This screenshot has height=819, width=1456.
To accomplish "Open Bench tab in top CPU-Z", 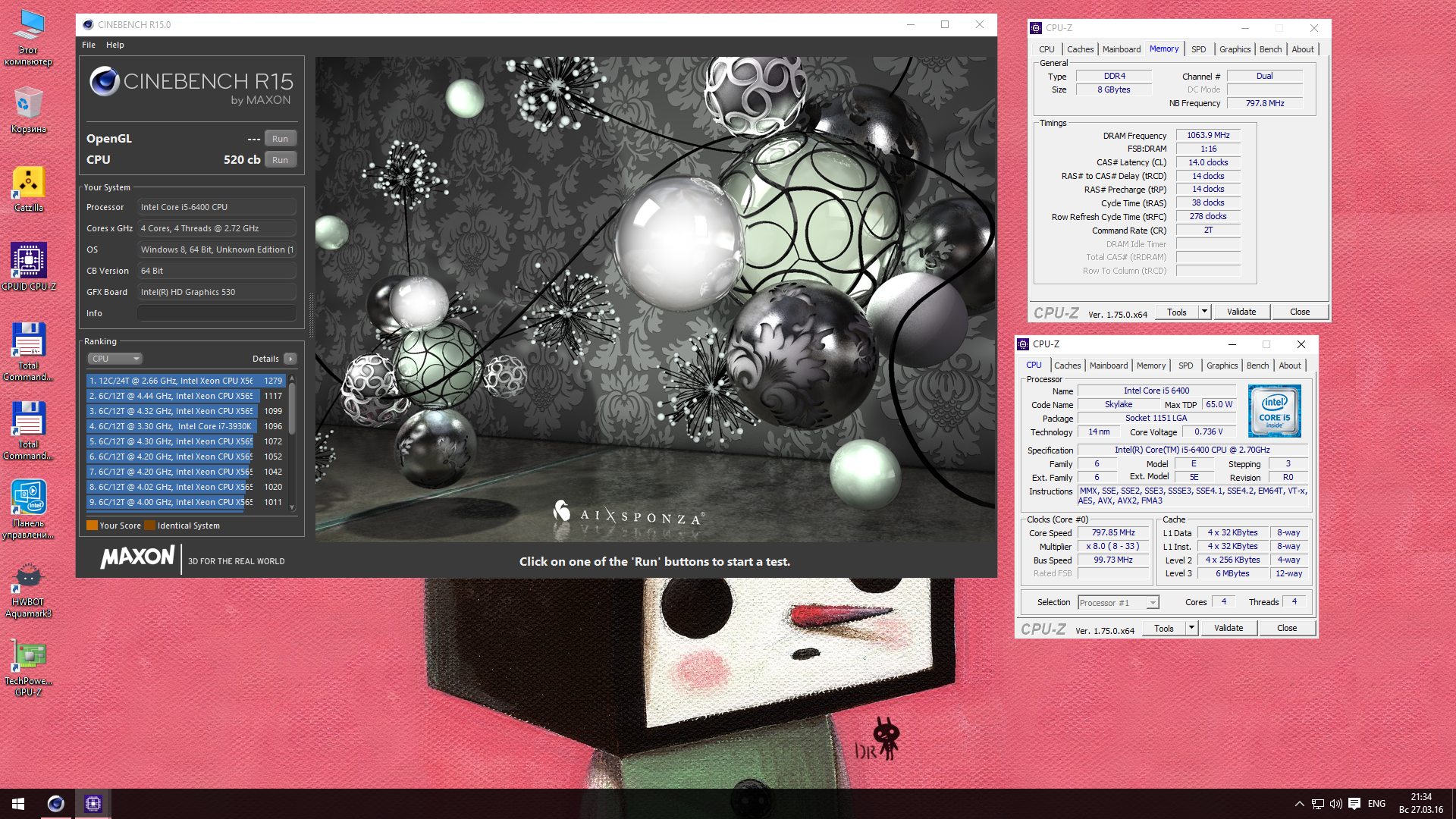I will click(x=1270, y=49).
